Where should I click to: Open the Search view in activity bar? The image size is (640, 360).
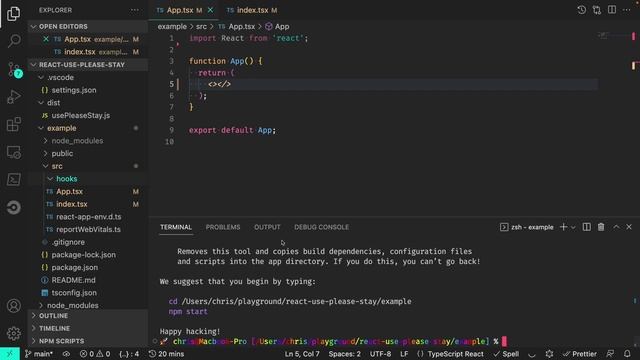13,41
